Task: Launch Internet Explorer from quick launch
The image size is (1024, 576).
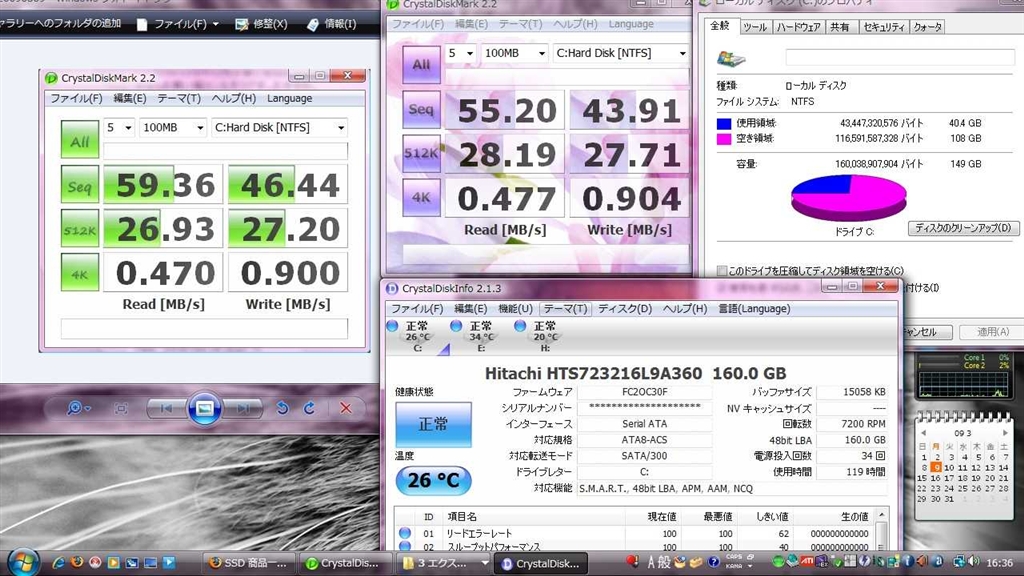Action: tap(59, 562)
